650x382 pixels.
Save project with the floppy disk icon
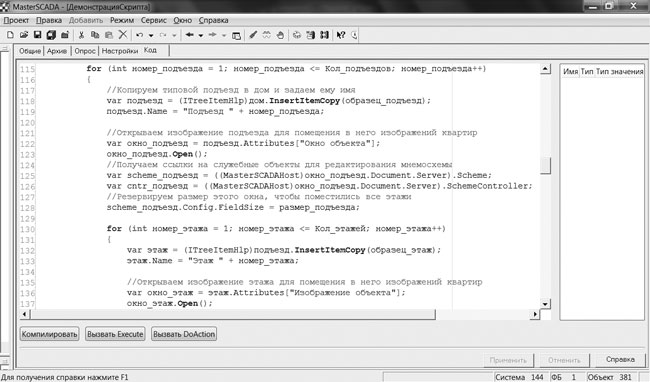point(37,35)
